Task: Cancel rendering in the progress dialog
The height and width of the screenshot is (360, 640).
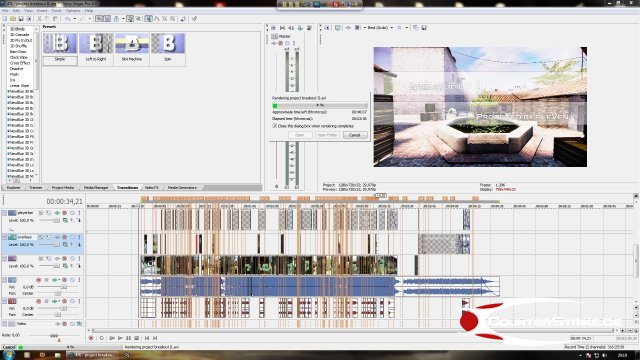Action: click(x=355, y=135)
